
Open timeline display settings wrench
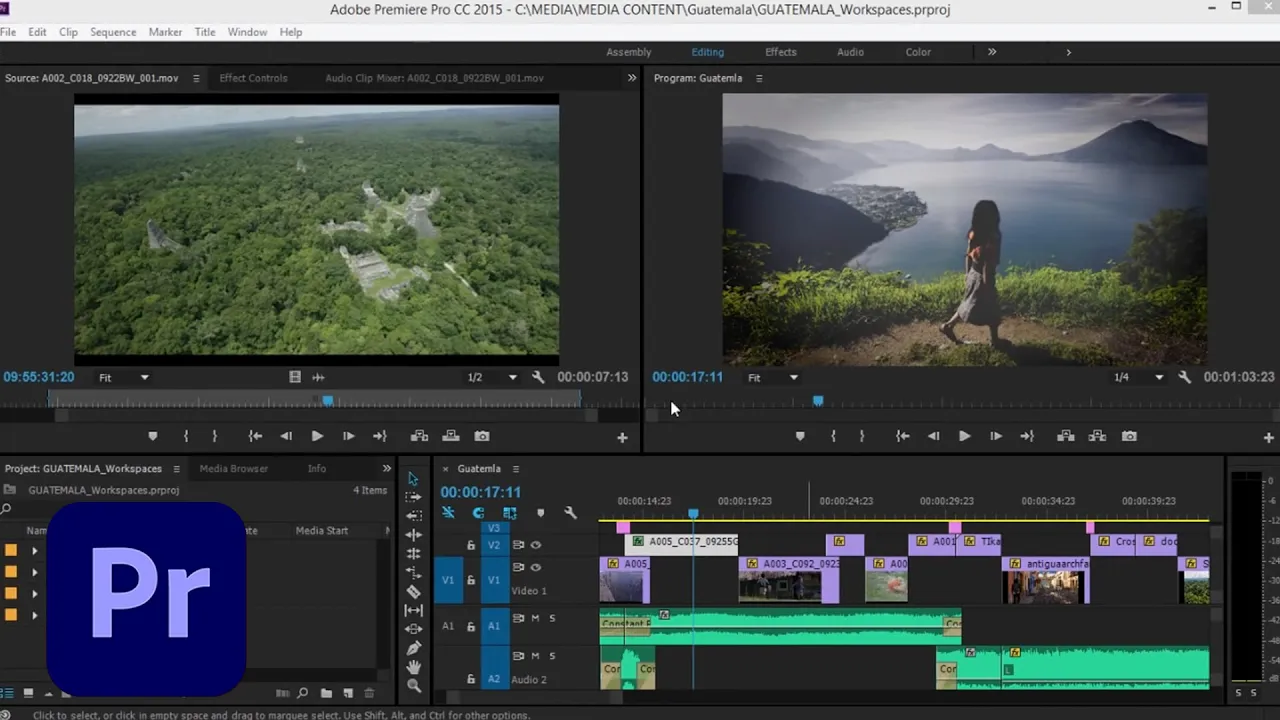(x=570, y=513)
